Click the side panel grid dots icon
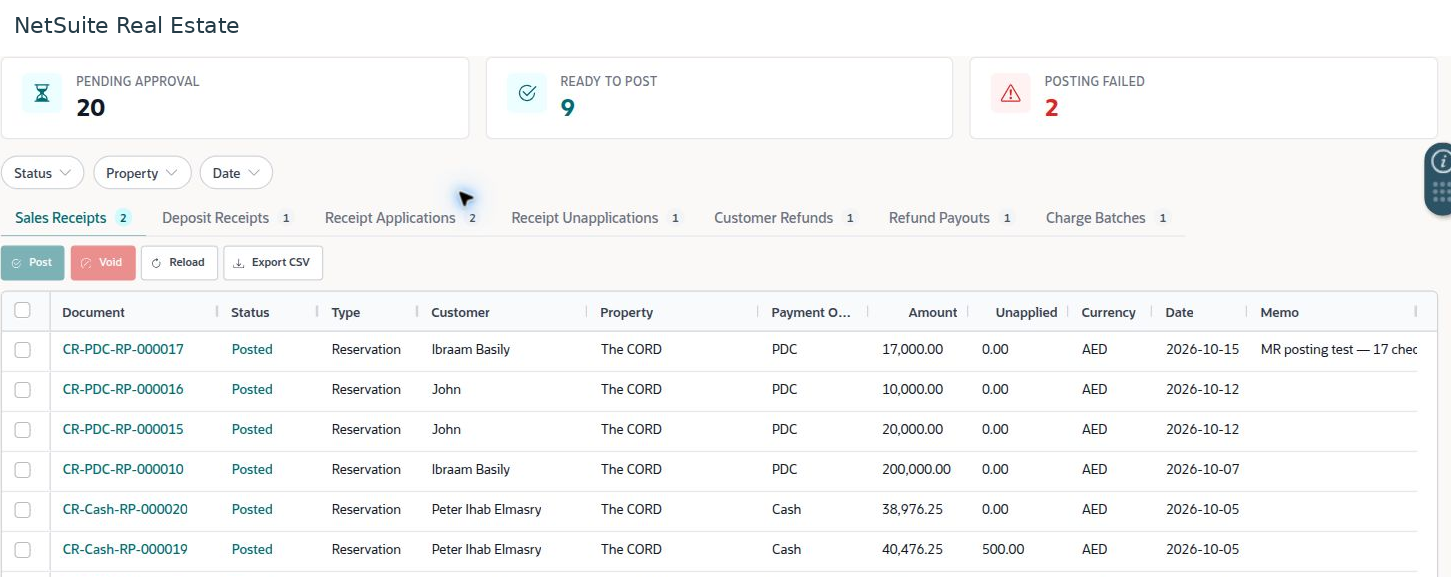The width and height of the screenshot is (1451, 577). tap(1441, 192)
